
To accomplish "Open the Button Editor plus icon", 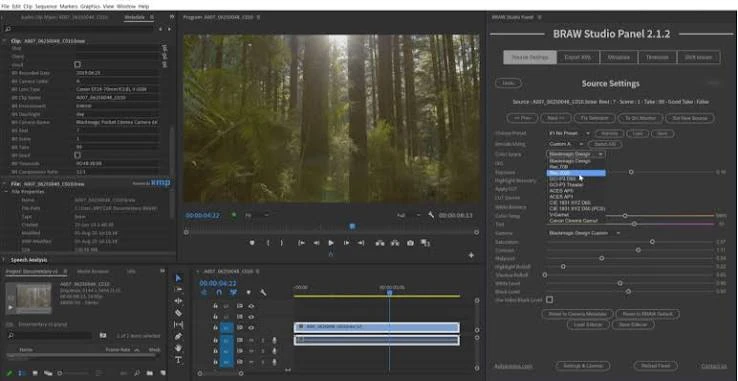I will click(x=471, y=255).
